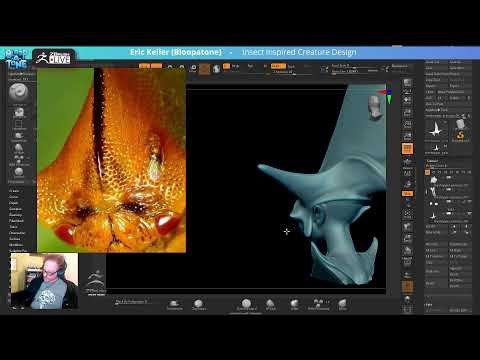The width and height of the screenshot is (480, 360).
Task: Click the first brush icon on the bottom shelf
Action: pyautogui.click(x=174, y=304)
